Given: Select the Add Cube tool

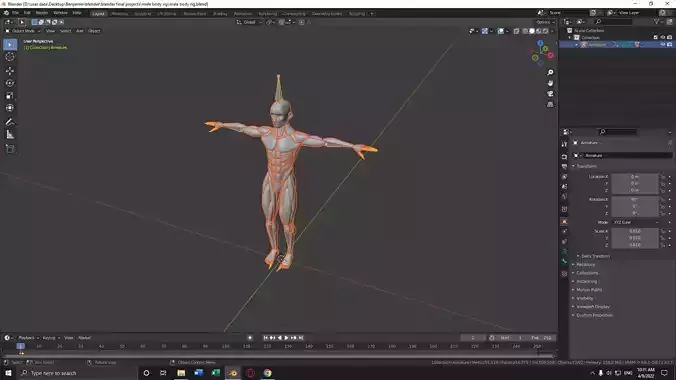Looking at the screenshot, I should 10,149.
